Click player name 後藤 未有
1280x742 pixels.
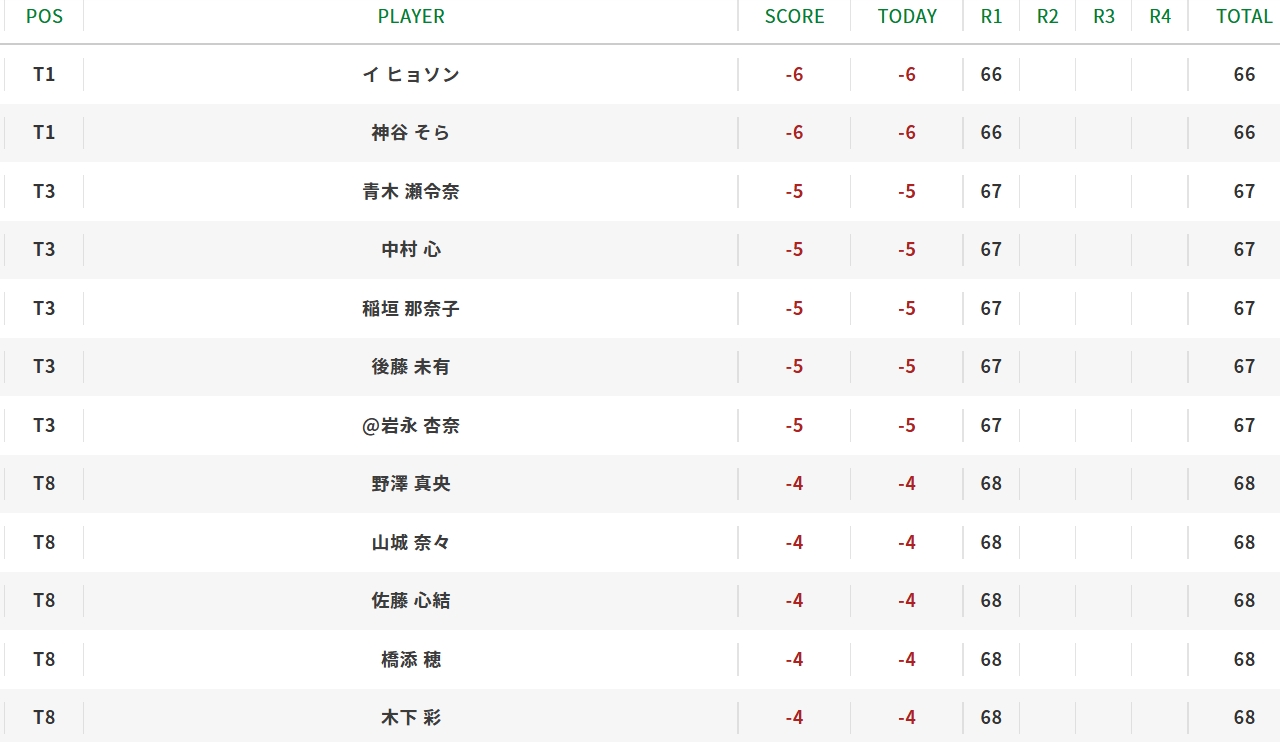coord(411,367)
